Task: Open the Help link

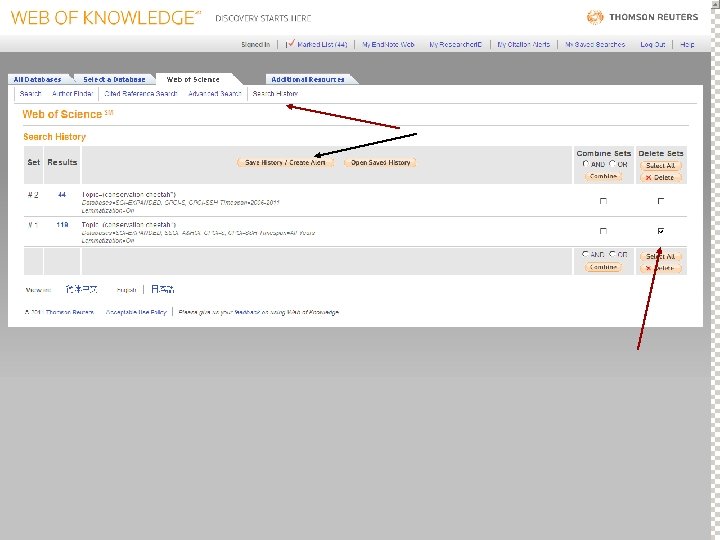Action: pos(687,45)
